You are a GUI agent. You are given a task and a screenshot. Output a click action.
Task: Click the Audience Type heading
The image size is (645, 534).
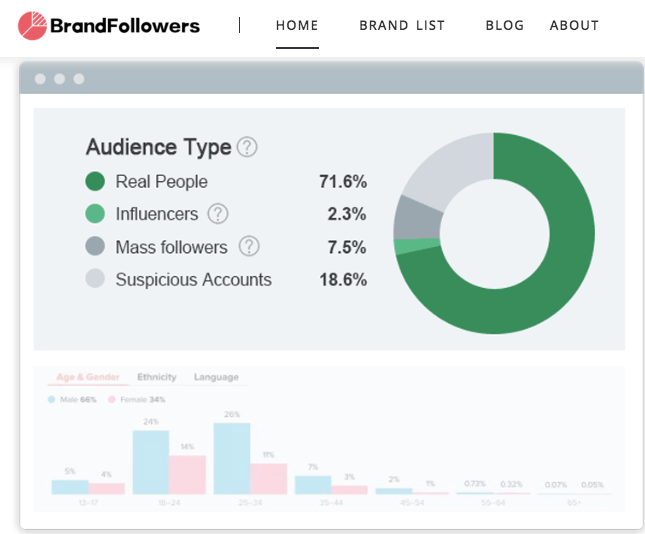coord(159,147)
